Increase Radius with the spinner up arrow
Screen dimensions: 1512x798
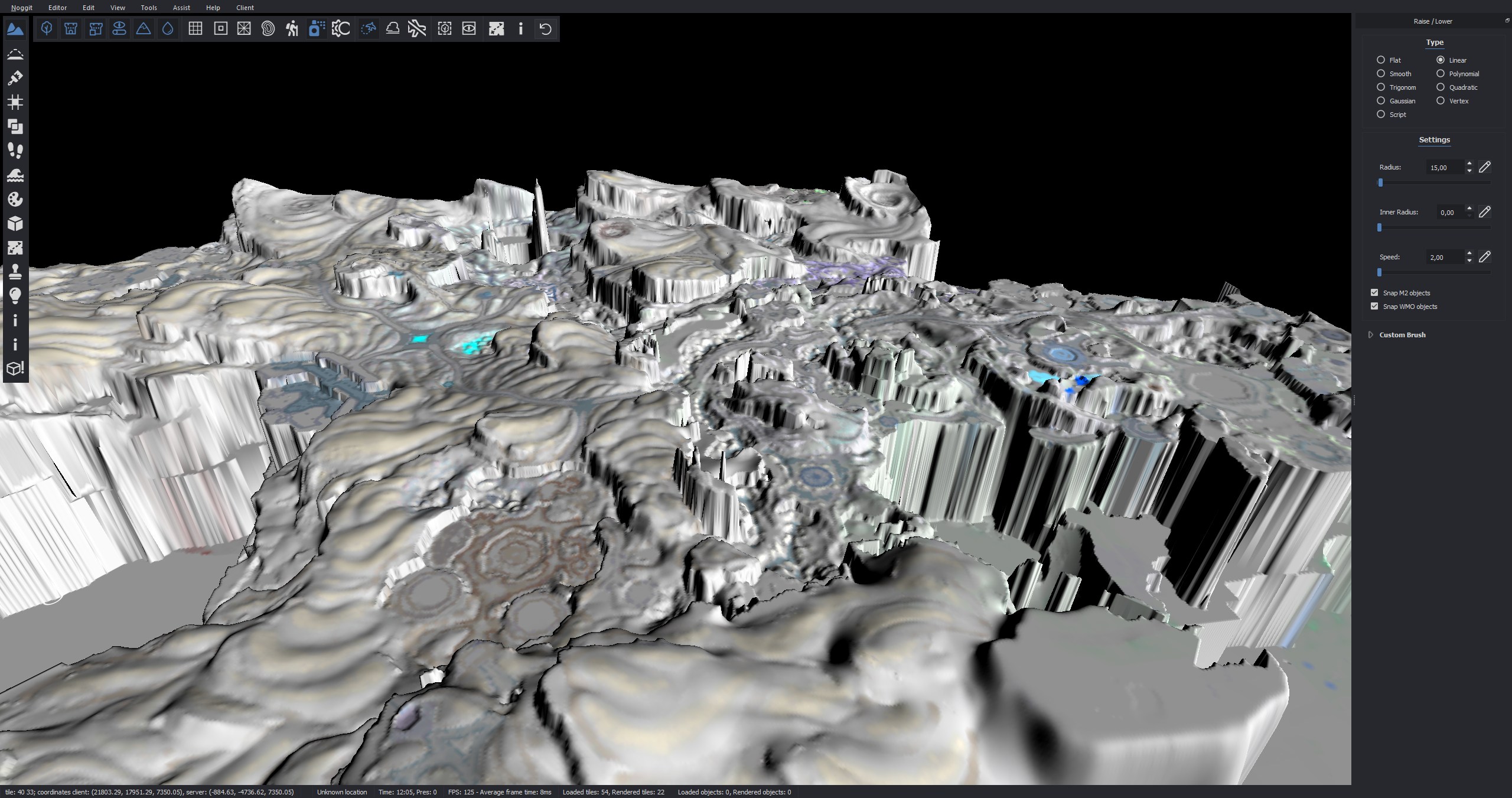pos(1469,164)
